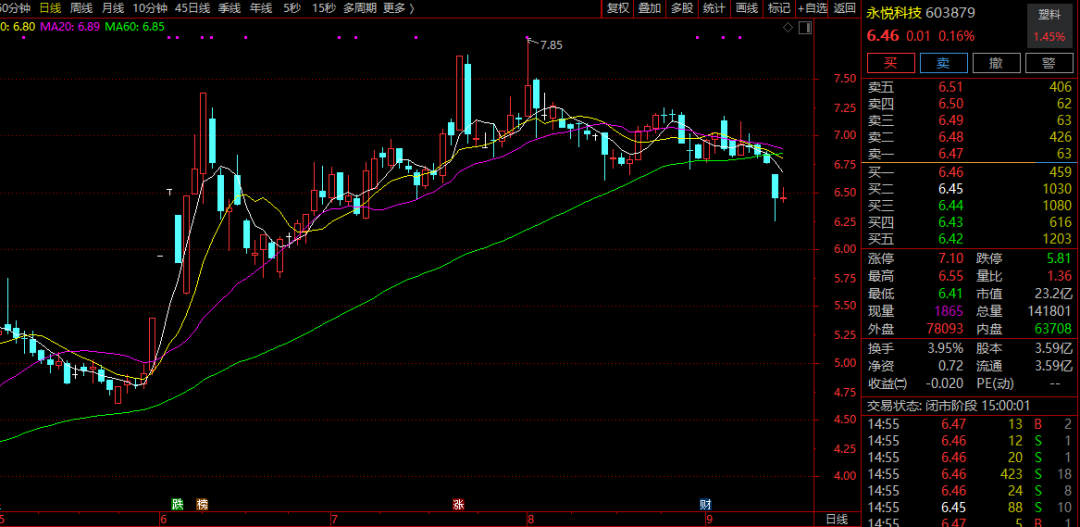Toggle 叠加 overlay mode
The width and height of the screenshot is (1080, 527).
tap(650, 8)
